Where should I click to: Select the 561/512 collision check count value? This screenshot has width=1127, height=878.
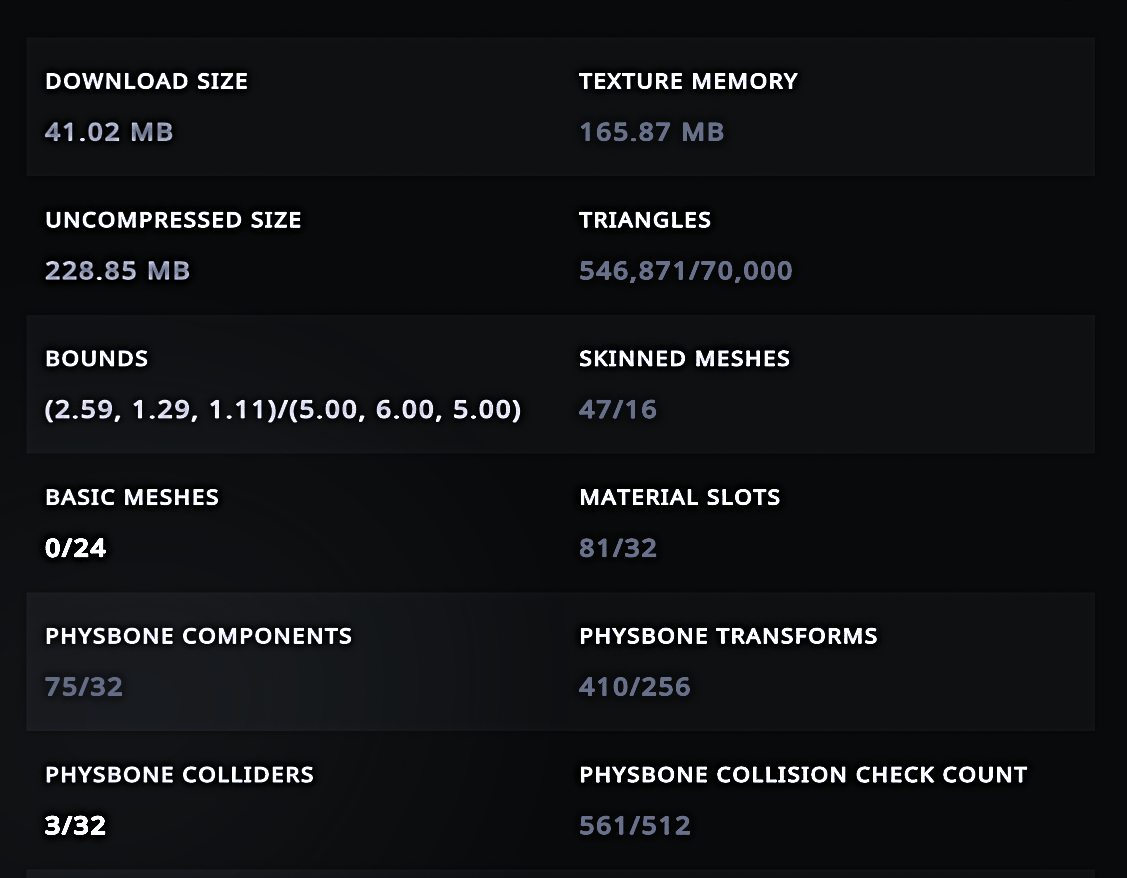(634, 826)
